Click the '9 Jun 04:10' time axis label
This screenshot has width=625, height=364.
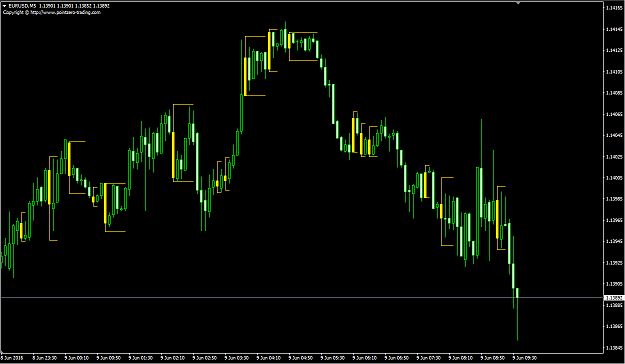pyautogui.click(x=269, y=358)
